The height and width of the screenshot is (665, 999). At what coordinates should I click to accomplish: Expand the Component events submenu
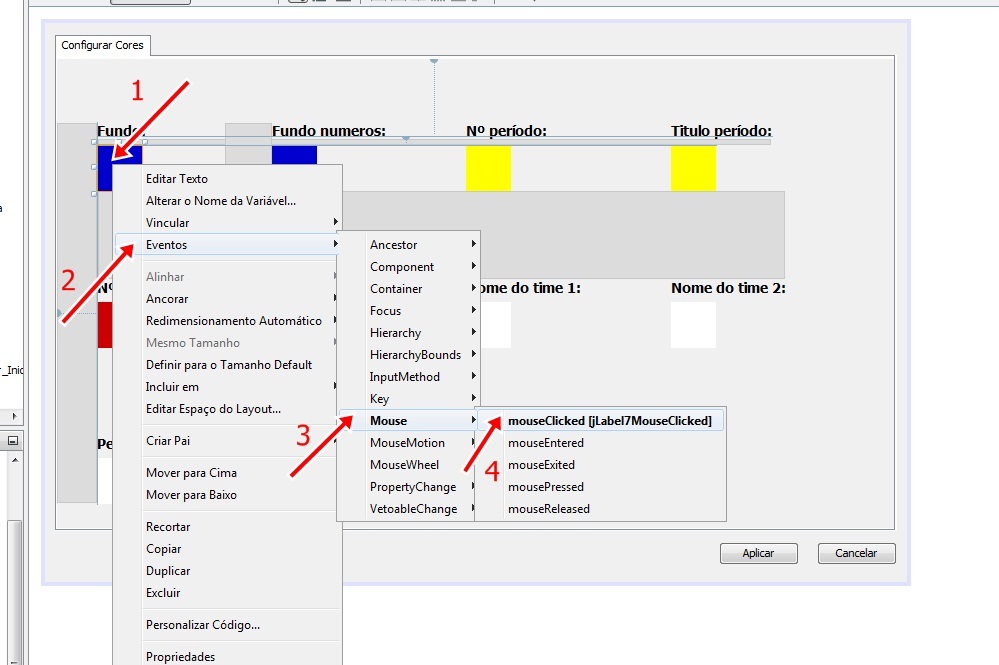click(x=408, y=267)
